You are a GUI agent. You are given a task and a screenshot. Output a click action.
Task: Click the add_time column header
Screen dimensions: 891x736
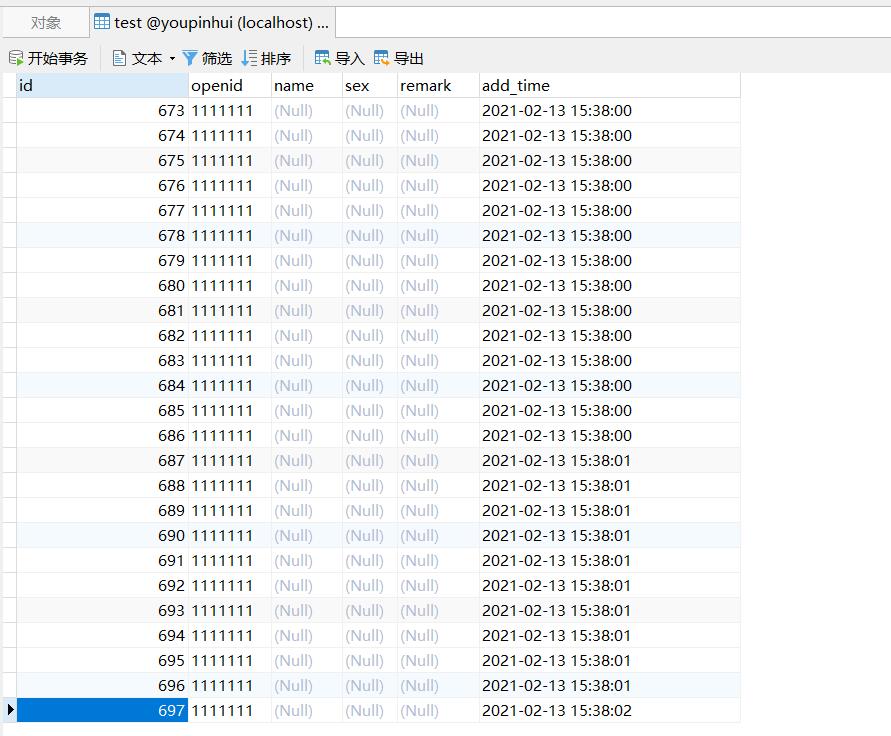click(610, 85)
